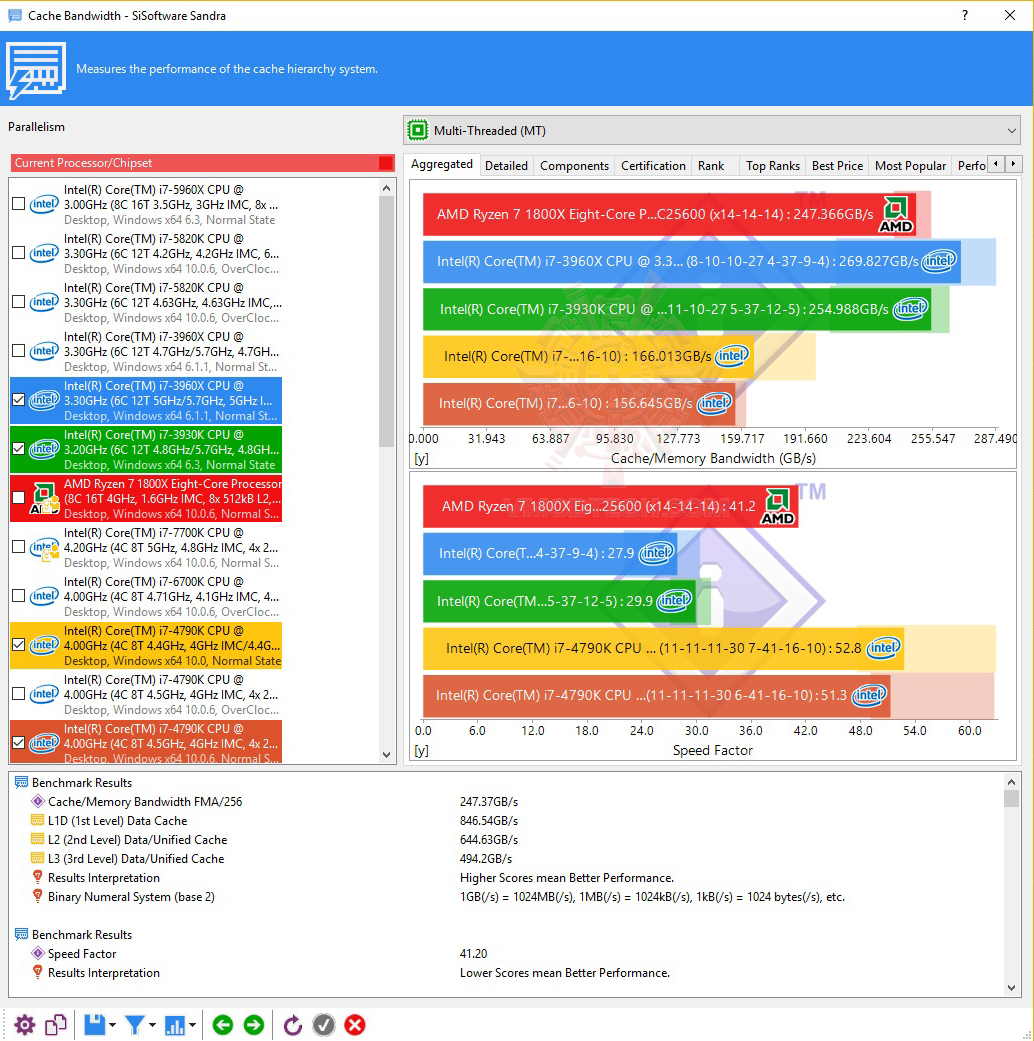Open the filter icon dropdown arrow
Image resolution: width=1034 pixels, height=1041 pixels.
(x=152, y=1025)
